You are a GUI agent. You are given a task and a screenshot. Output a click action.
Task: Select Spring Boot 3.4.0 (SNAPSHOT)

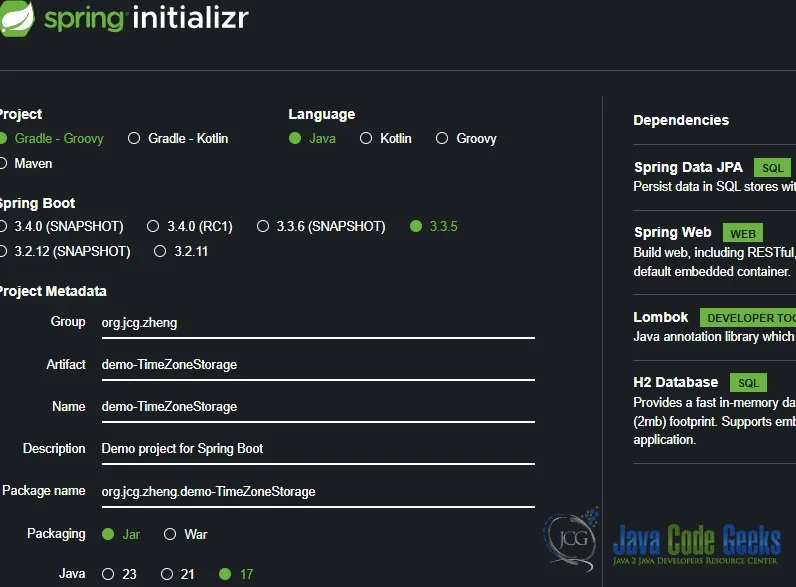pyautogui.click(x=62, y=226)
